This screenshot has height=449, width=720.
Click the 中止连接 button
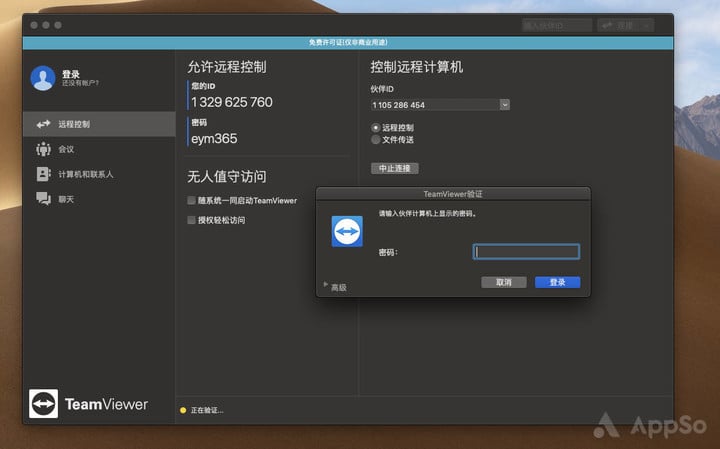coord(394,168)
